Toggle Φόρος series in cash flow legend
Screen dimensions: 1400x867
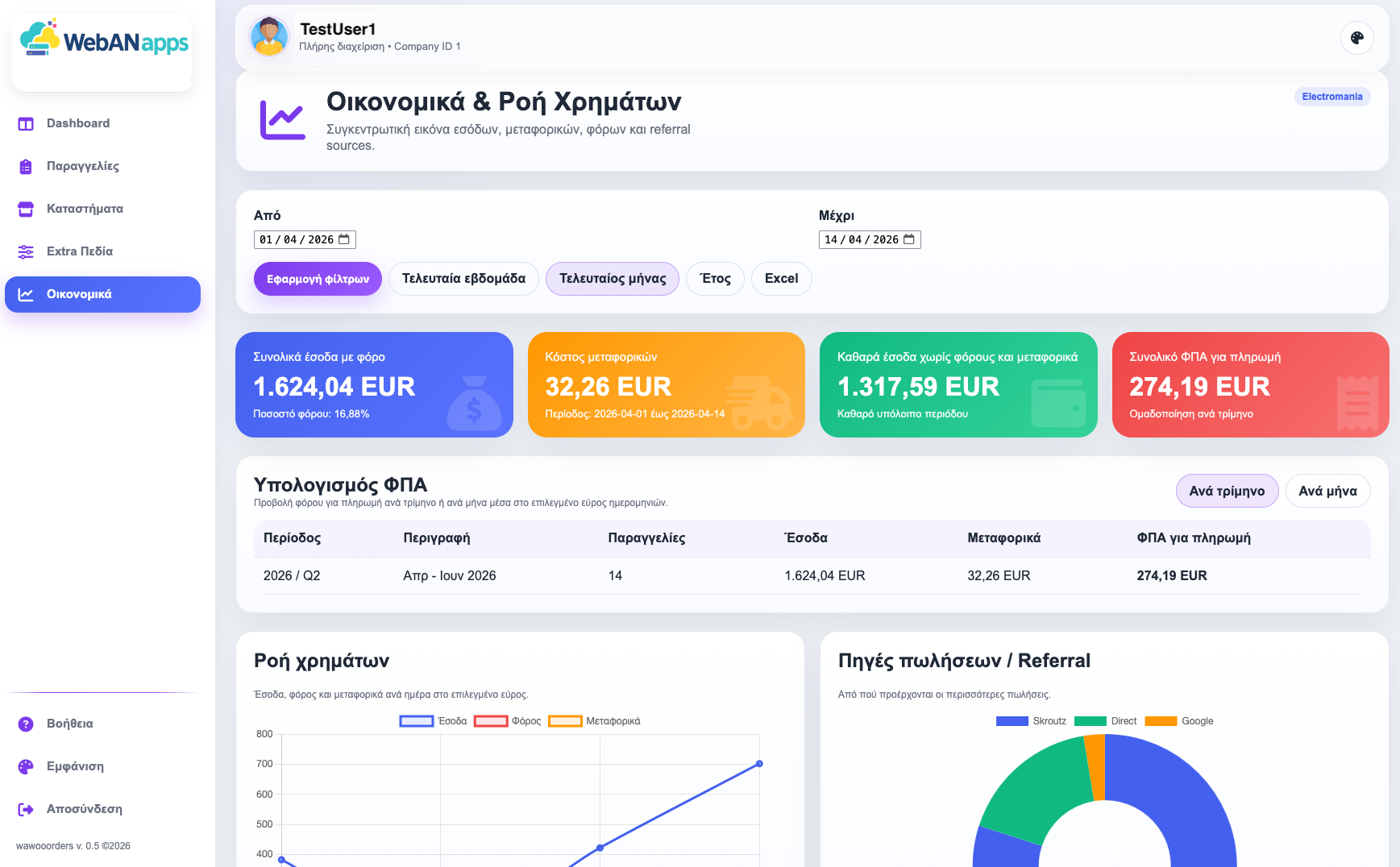click(x=508, y=721)
